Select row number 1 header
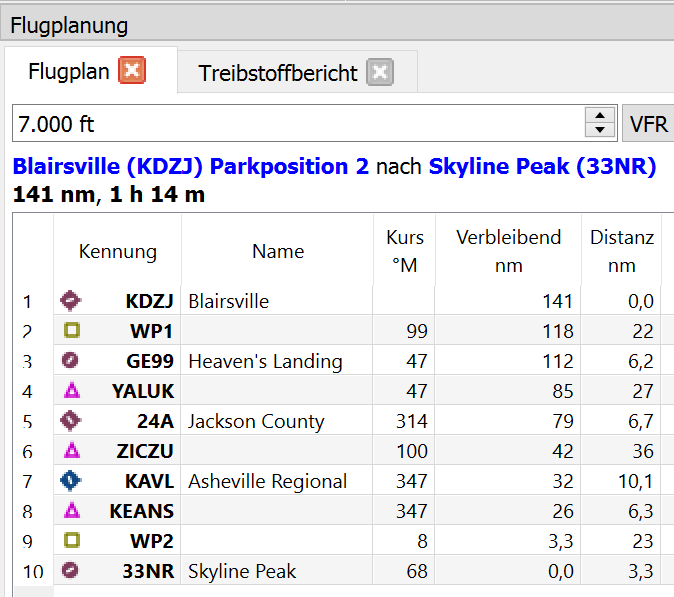The height and width of the screenshot is (597, 674). (x=33, y=301)
